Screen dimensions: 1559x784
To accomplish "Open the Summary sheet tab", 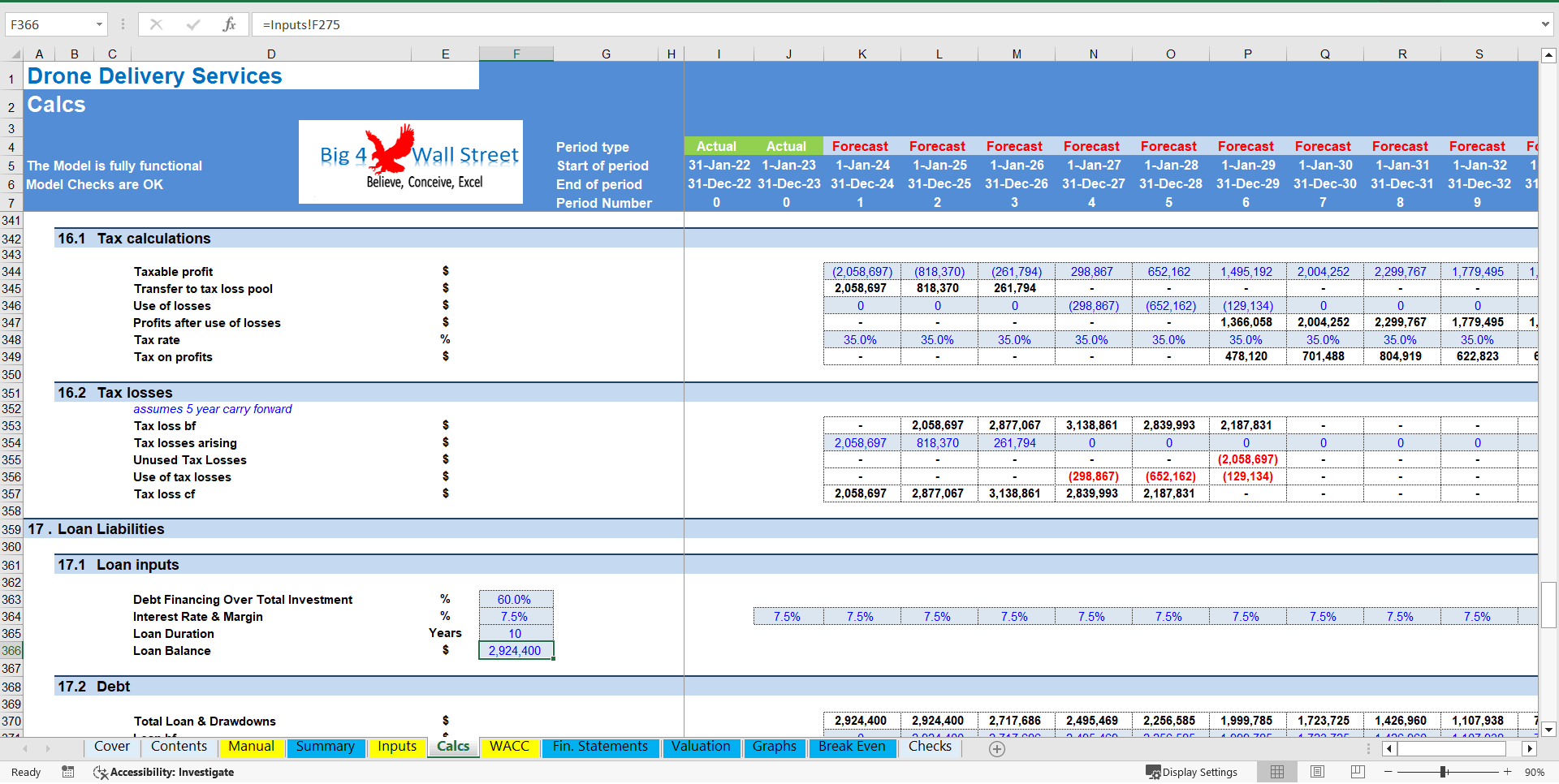I will click(x=325, y=747).
